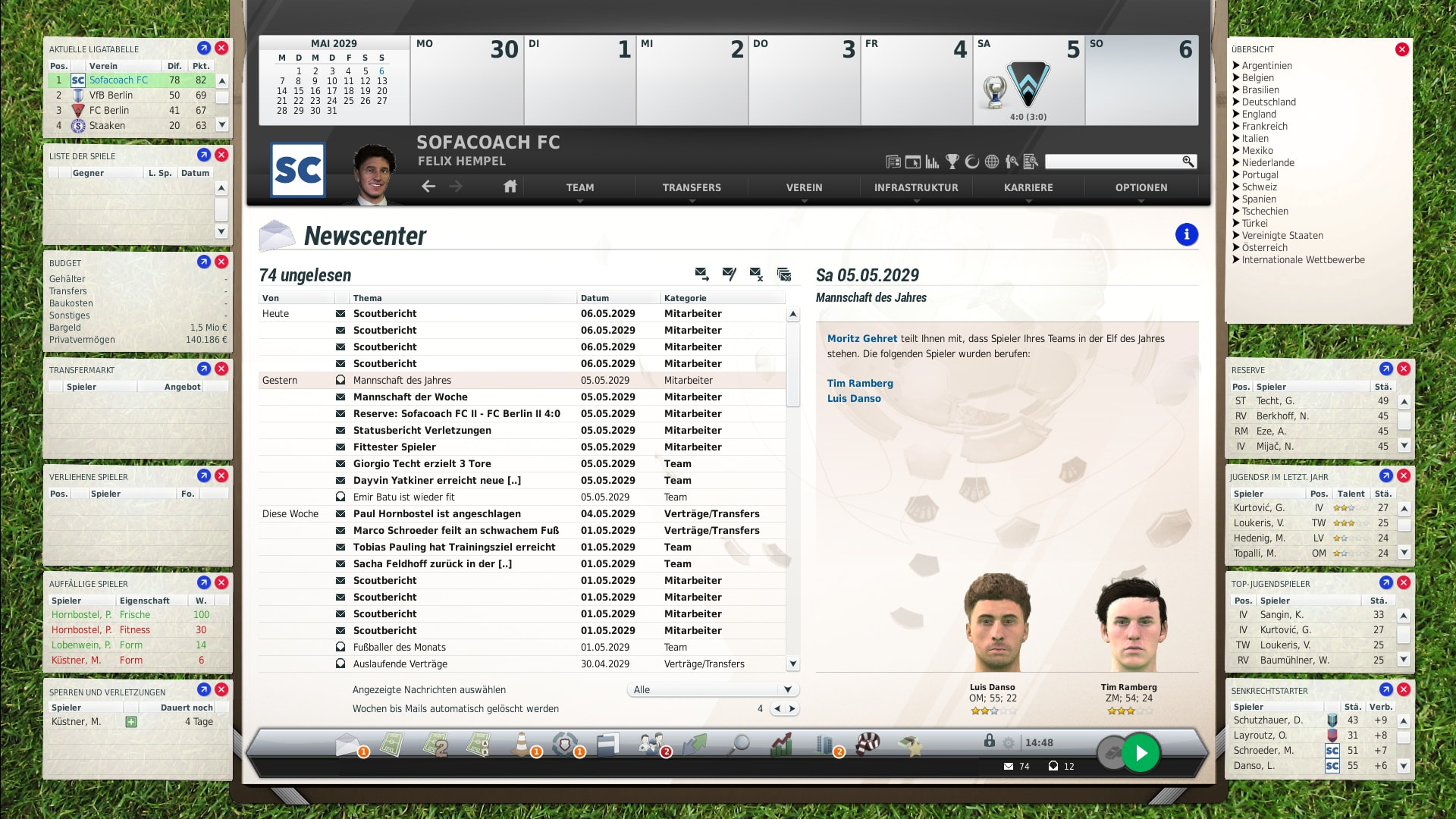Viewport: 1456px width, 819px height.
Task: Sort news list by Datum column
Action: pos(618,298)
